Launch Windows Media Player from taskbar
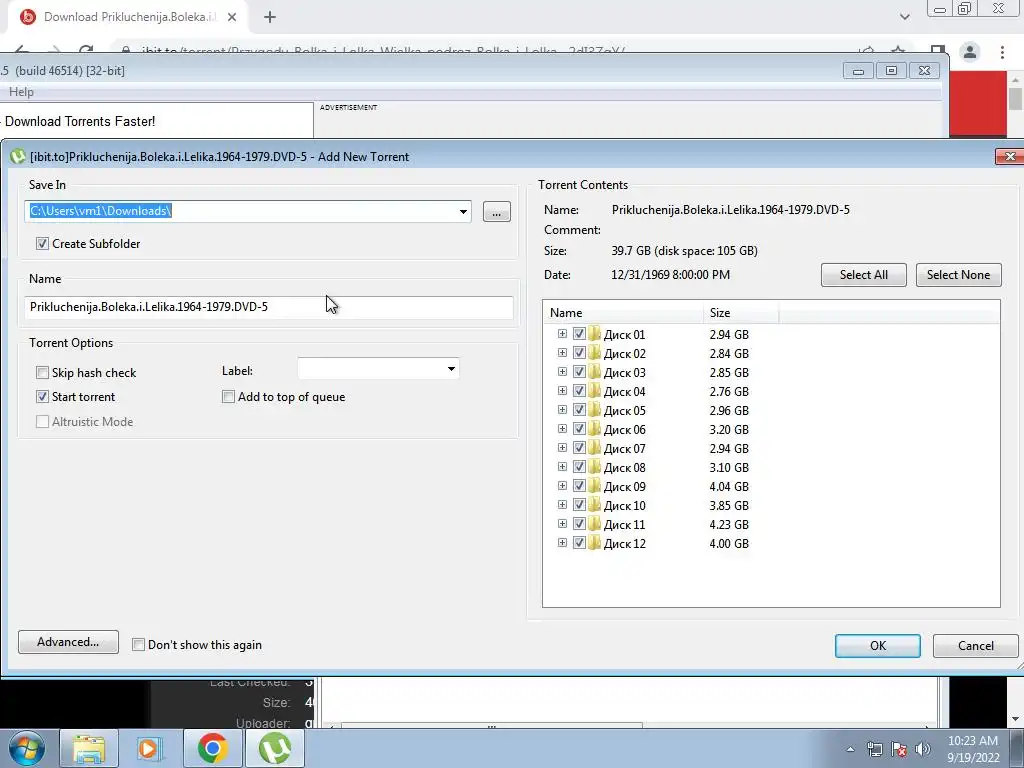This screenshot has height=768, width=1024. pyautogui.click(x=150, y=748)
